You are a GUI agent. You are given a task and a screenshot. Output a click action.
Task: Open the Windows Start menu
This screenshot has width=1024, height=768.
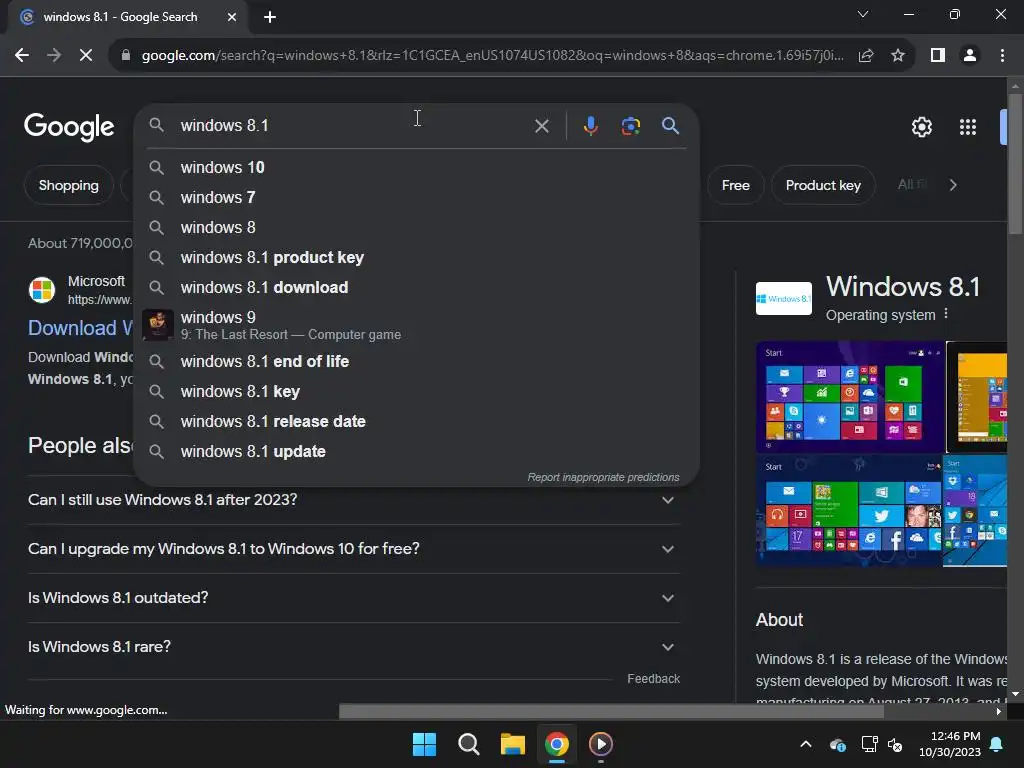[x=424, y=744]
